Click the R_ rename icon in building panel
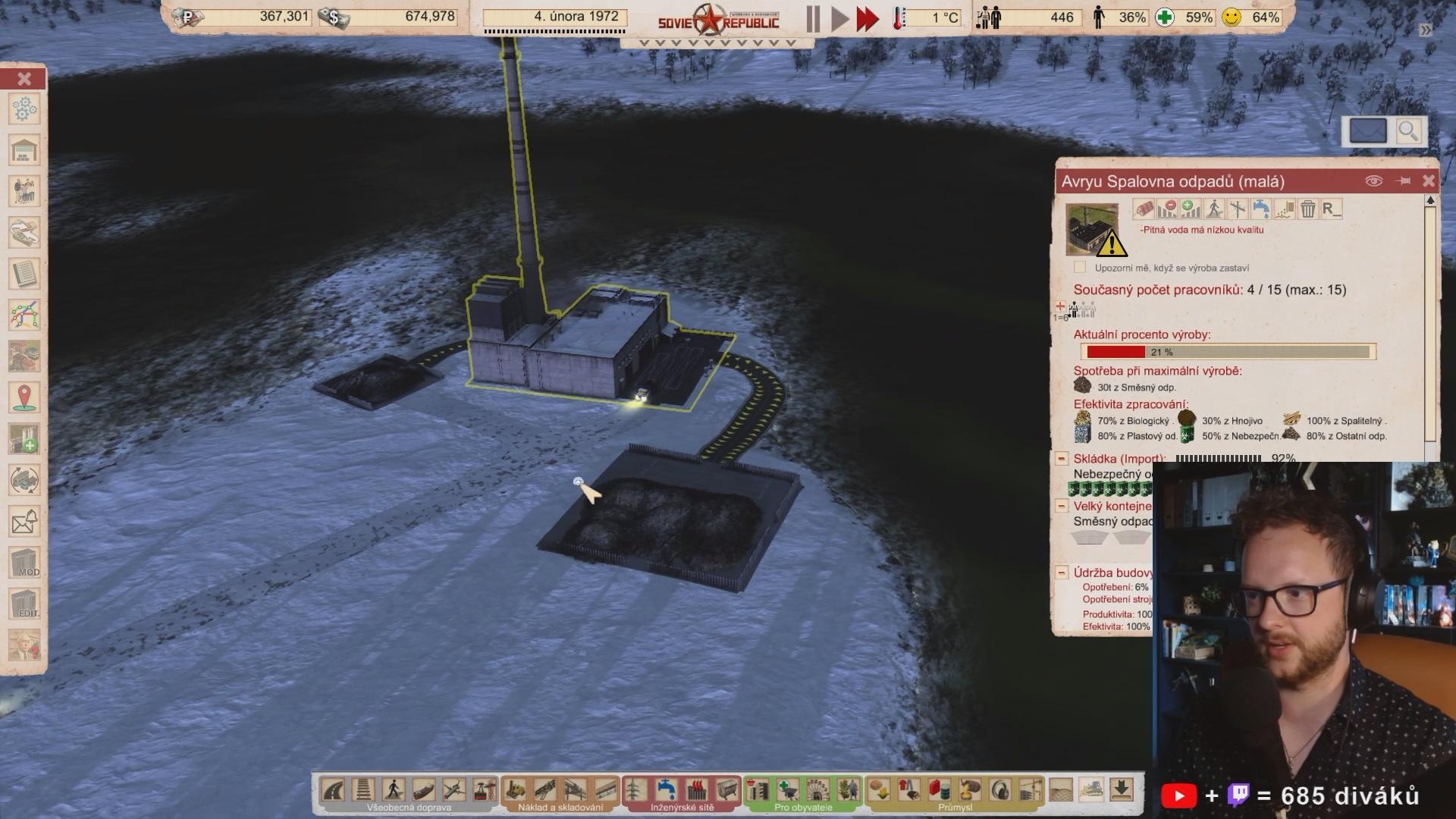1456x819 pixels. pyautogui.click(x=1332, y=209)
